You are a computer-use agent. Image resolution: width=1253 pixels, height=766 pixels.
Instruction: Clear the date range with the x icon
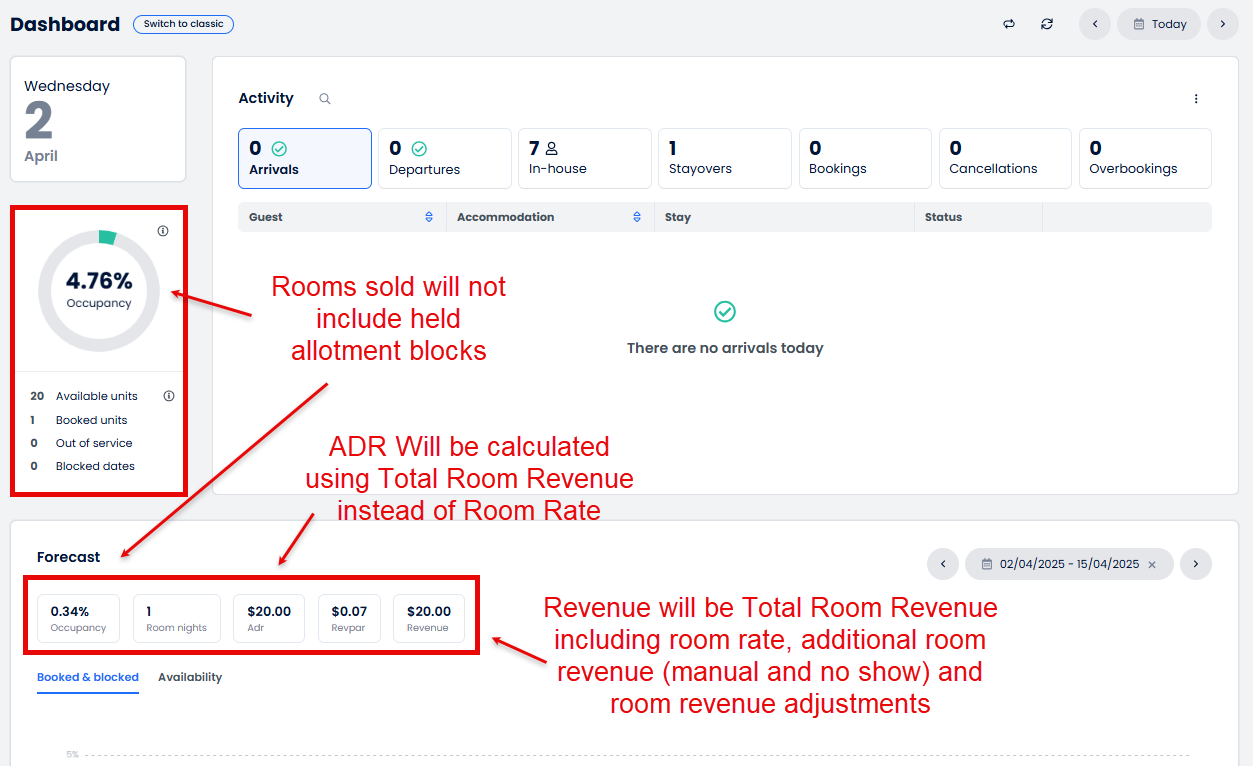pyautogui.click(x=1150, y=563)
